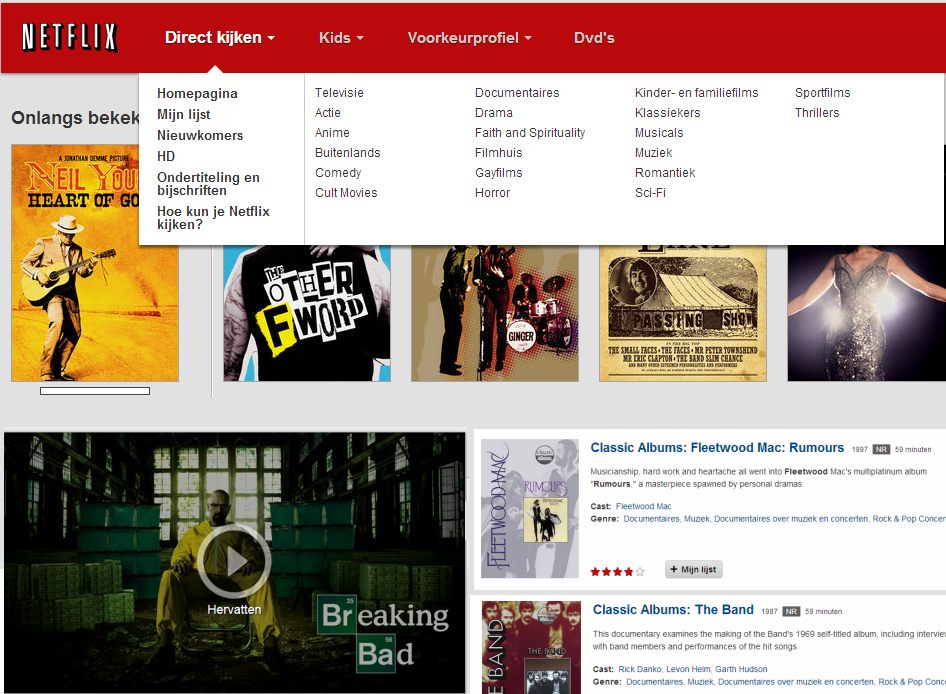Image resolution: width=946 pixels, height=694 pixels.
Task: Open The Band album cover thumbnail
Action: (x=531, y=648)
